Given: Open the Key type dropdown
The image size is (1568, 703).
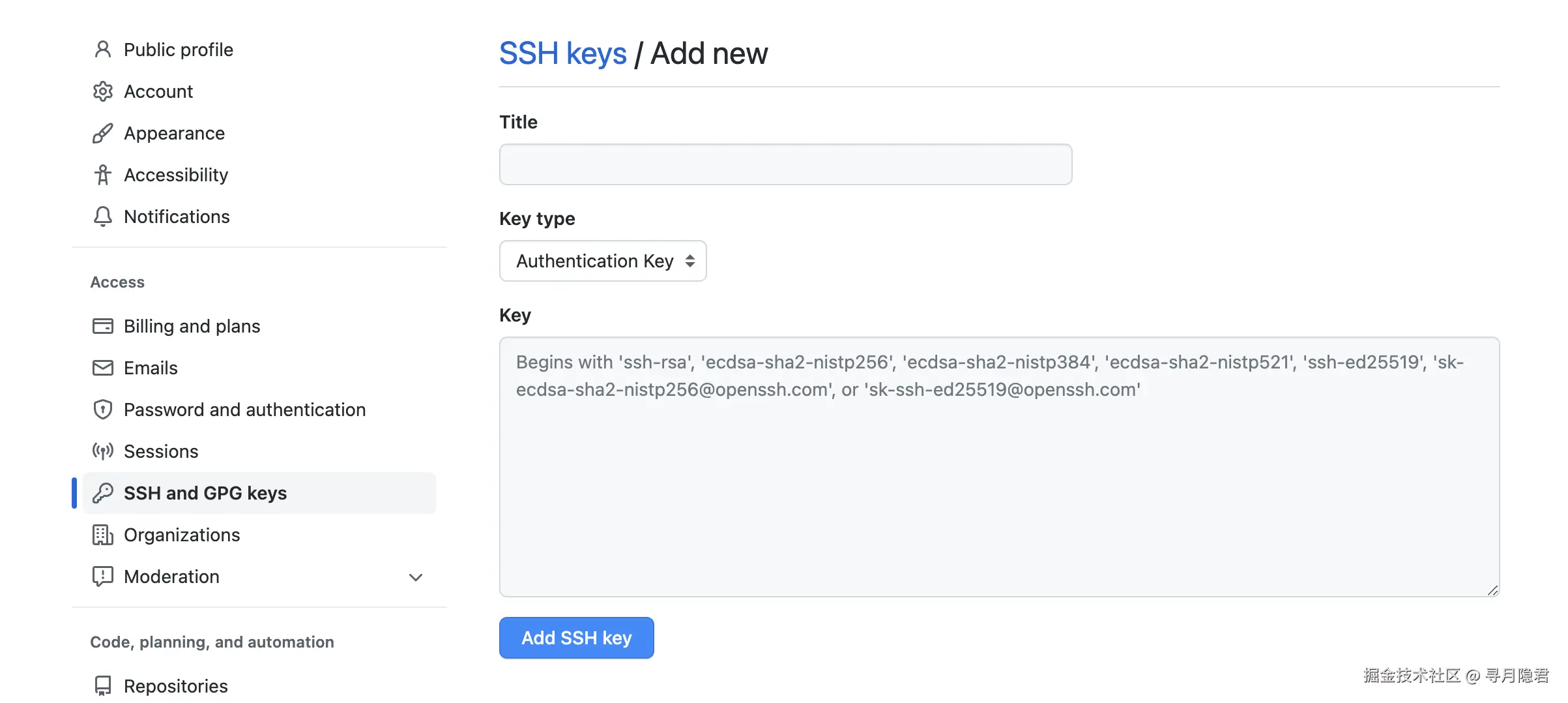Looking at the screenshot, I should (x=602, y=261).
